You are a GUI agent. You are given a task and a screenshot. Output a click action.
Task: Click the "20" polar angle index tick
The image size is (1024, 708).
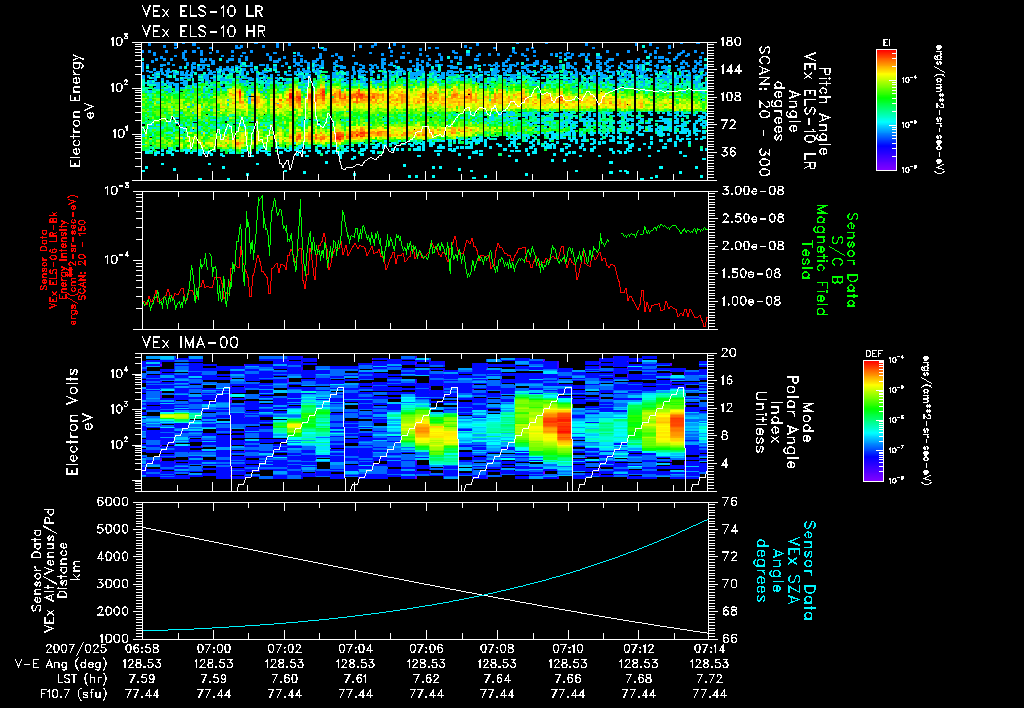coord(729,353)
